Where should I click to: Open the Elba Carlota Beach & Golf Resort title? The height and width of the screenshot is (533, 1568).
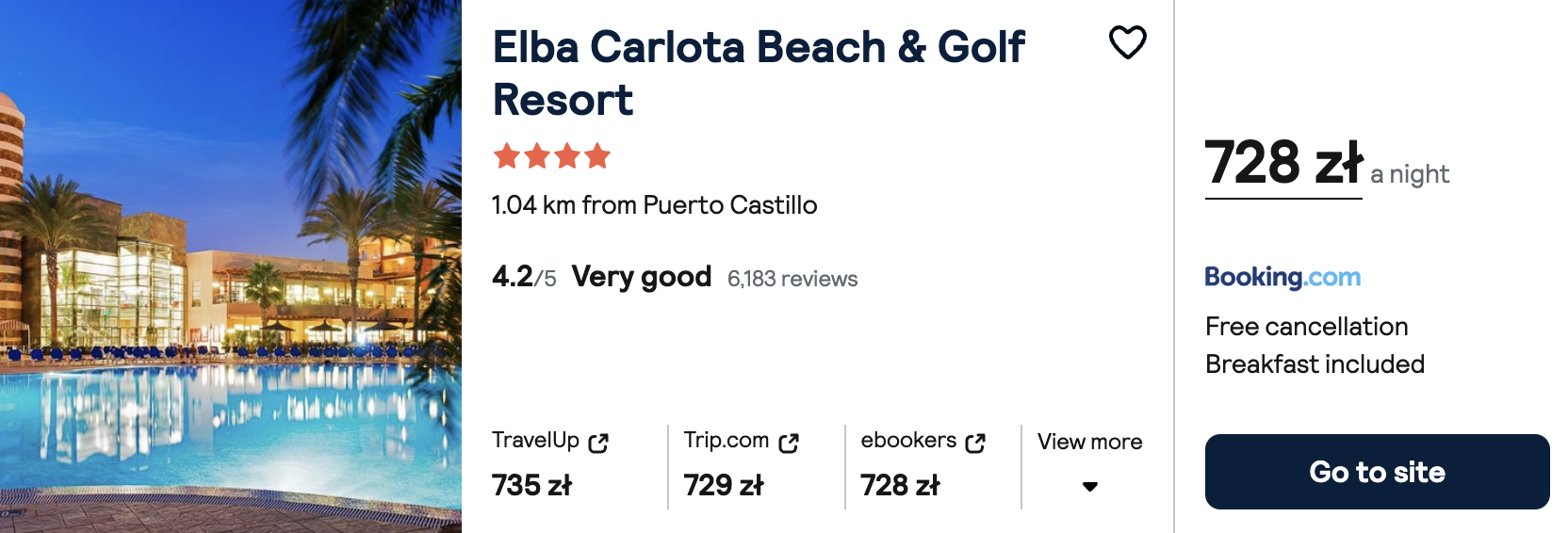tap(759, 73)
